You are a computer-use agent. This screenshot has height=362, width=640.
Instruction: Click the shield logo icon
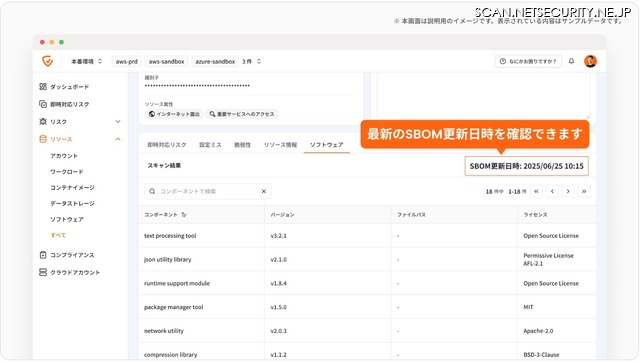coord(48,61)
